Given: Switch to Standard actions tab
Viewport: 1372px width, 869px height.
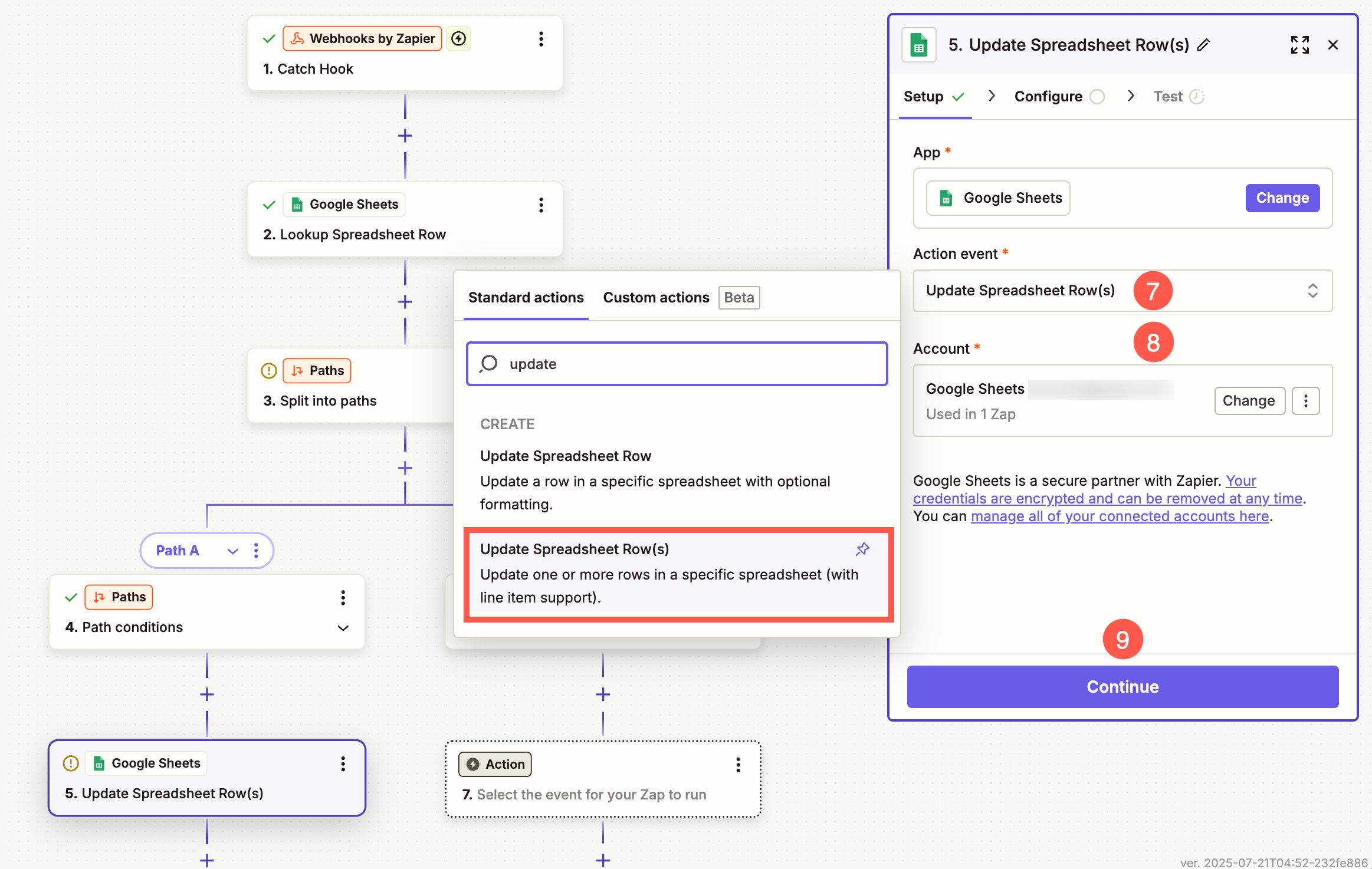Looking at the screenshot, I should point(526,298).
